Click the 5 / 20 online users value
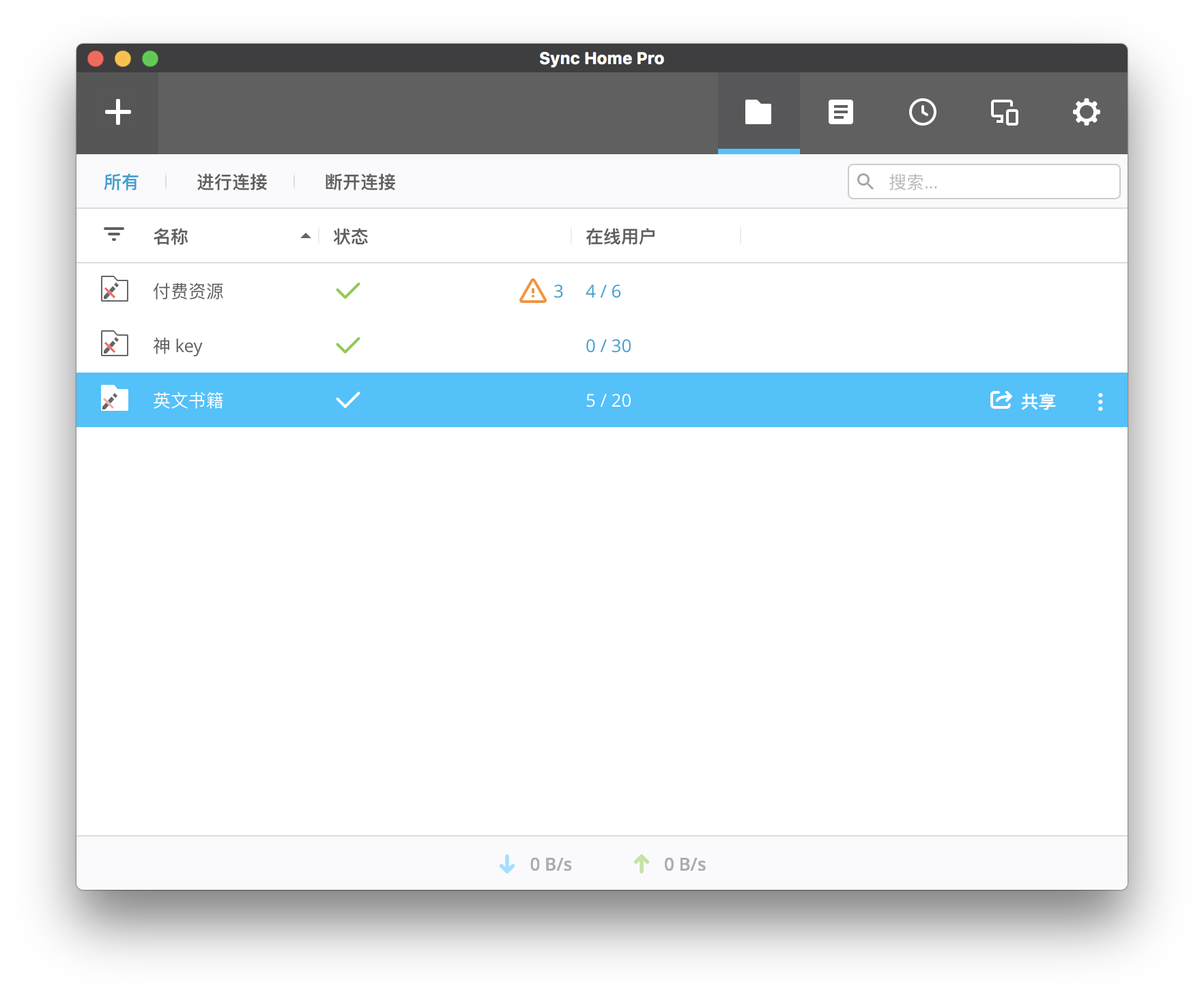The image size is (1204, 999). 608,401
